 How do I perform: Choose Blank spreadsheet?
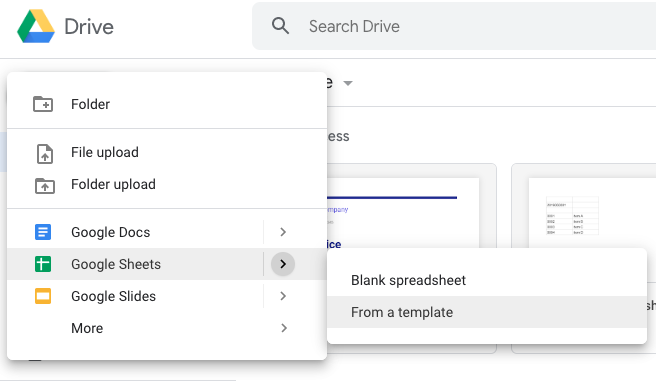point(487,280)
